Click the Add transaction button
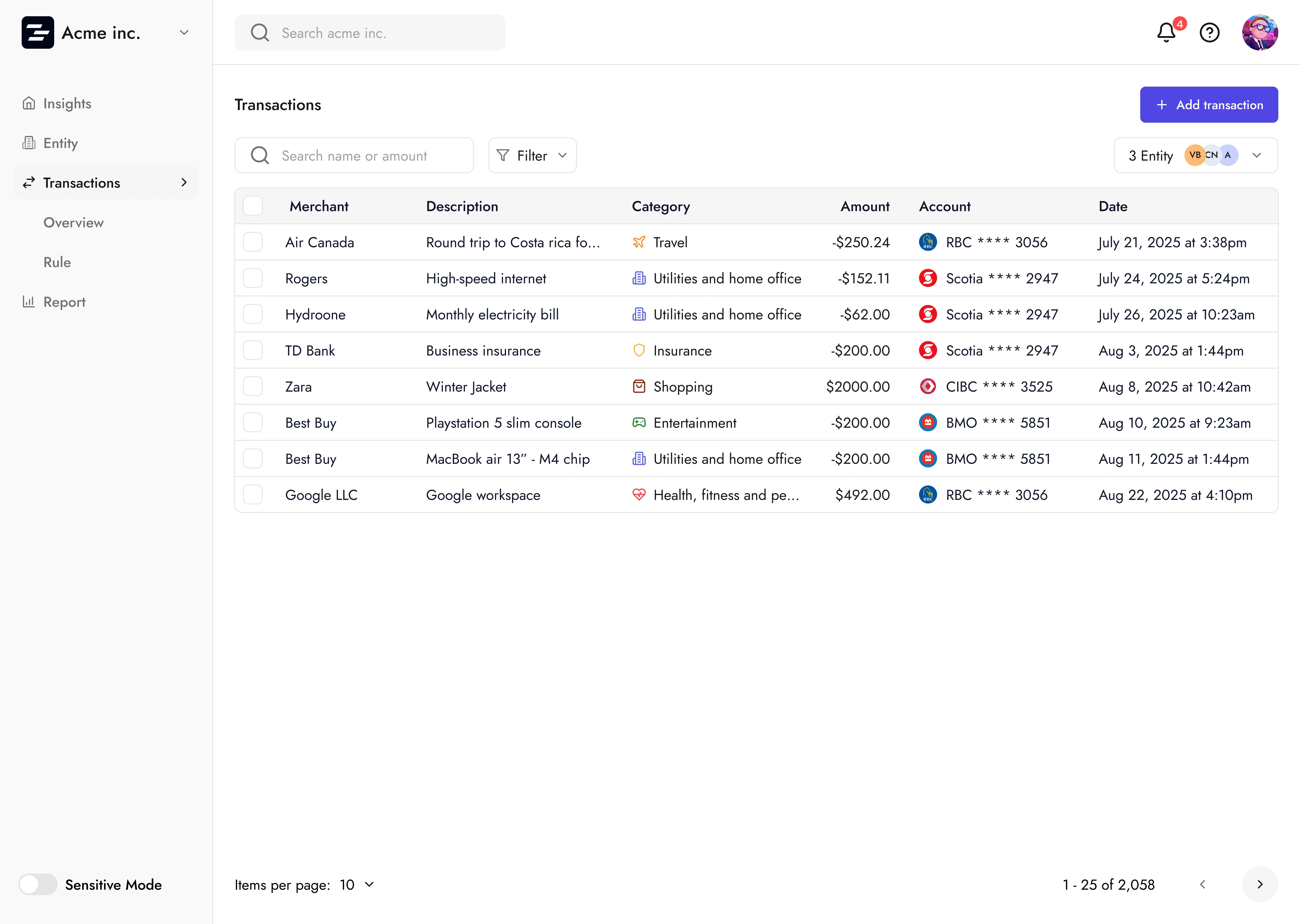The image size is (1300, 924). tap(1209, 105)
